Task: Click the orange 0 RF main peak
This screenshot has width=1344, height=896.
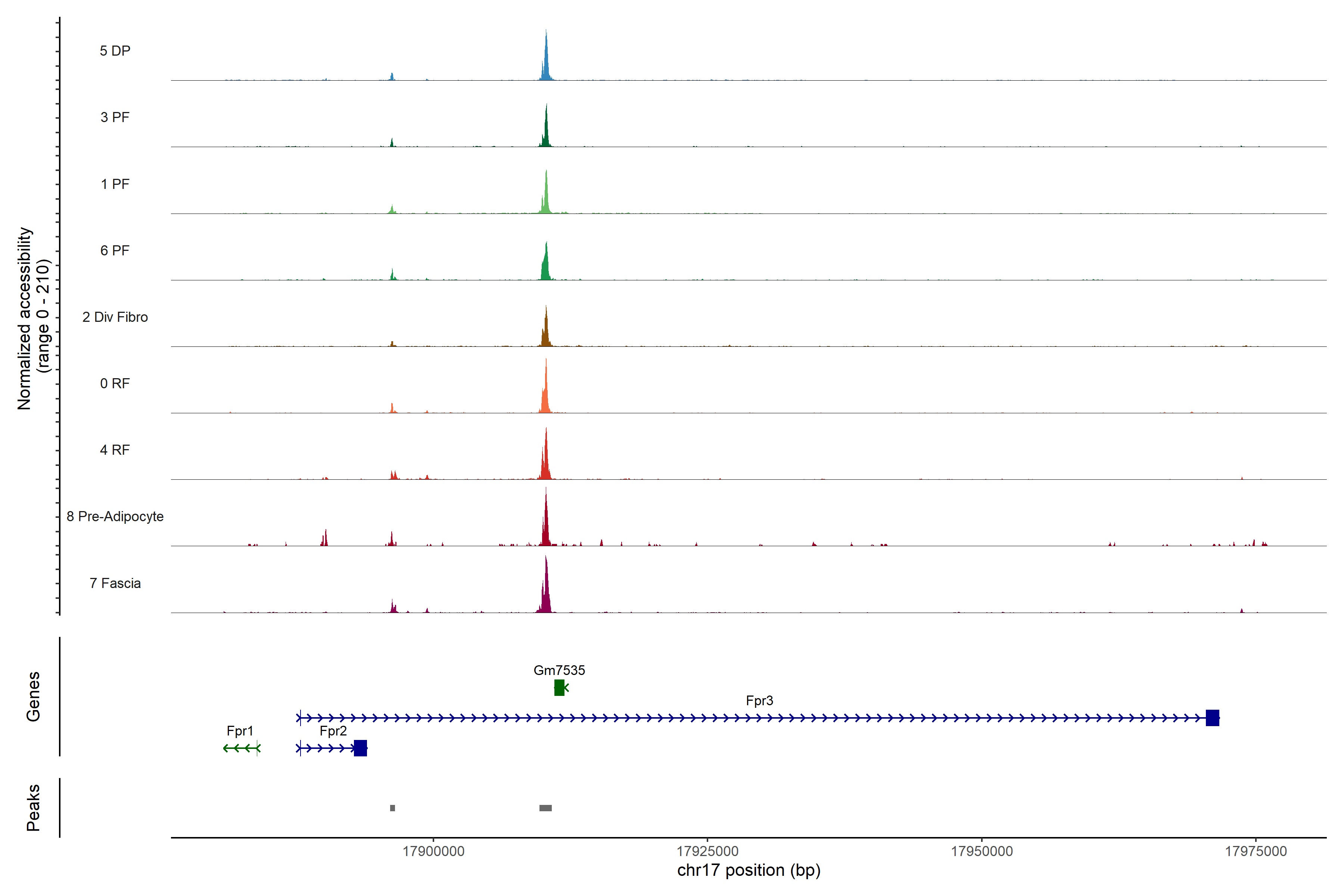Action: [x=546, y=394]
